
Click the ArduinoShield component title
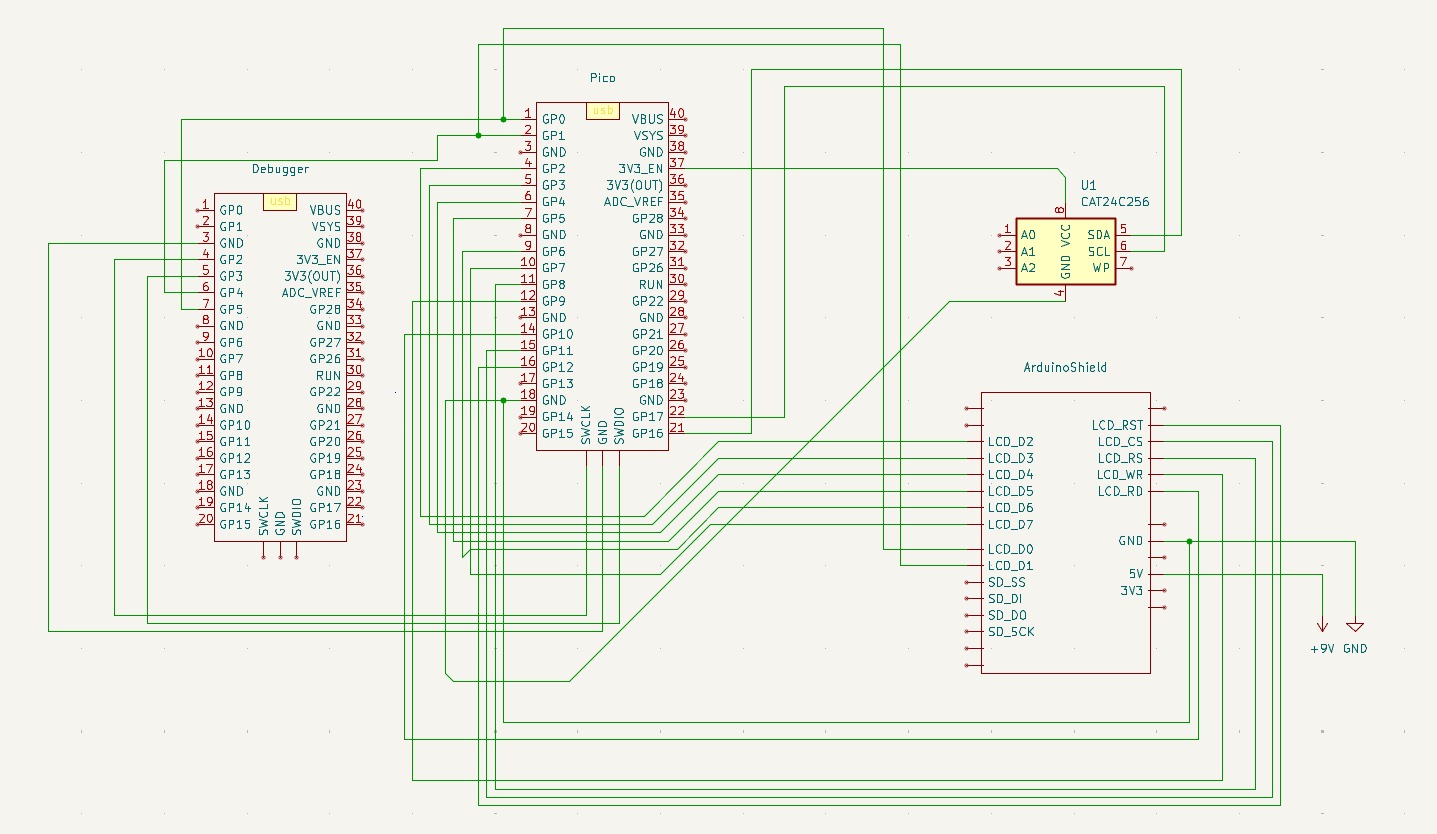[x=1065, y=367]
